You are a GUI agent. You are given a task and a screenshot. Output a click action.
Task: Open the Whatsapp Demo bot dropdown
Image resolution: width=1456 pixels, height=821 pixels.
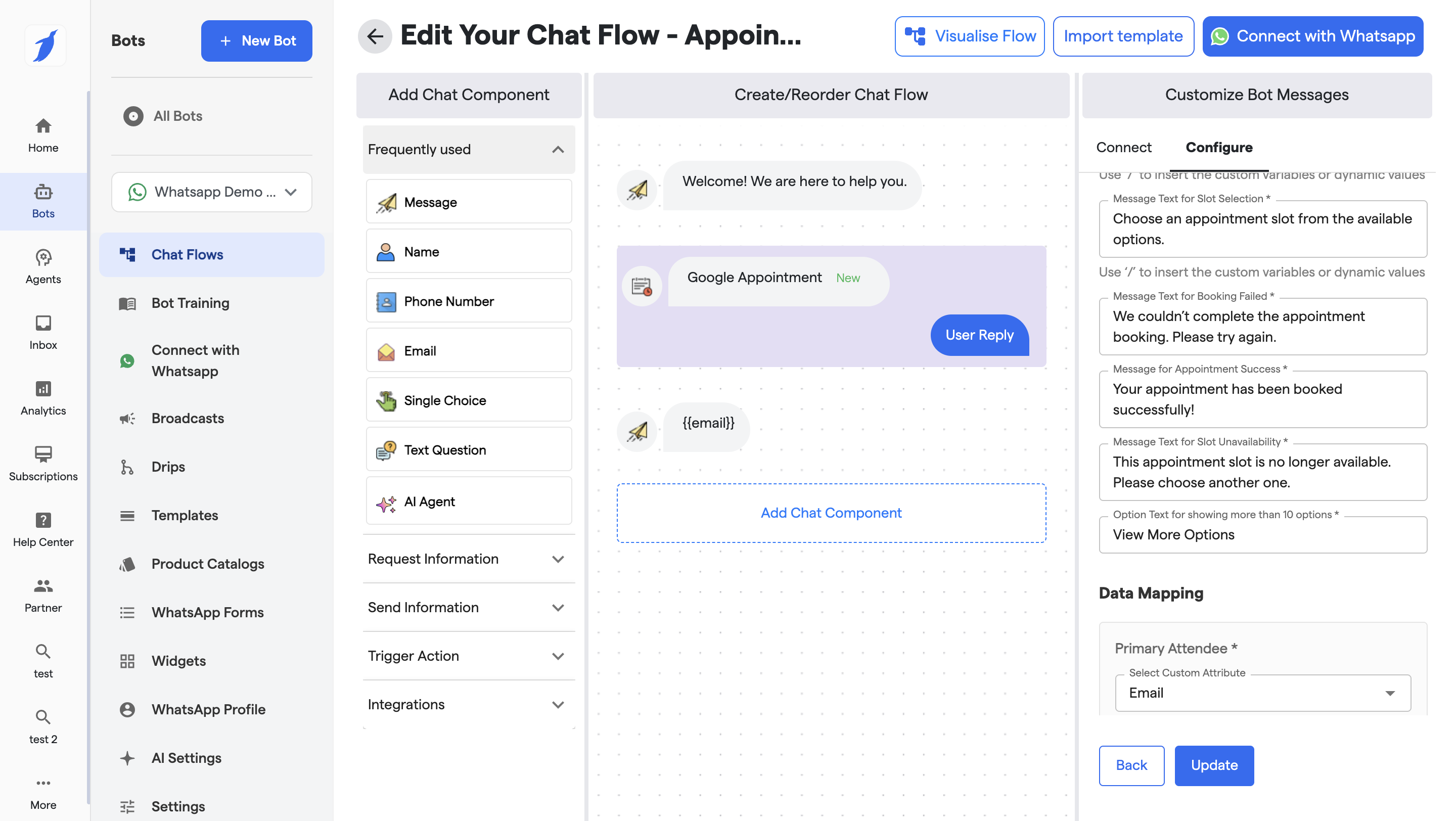click(212, 192)
